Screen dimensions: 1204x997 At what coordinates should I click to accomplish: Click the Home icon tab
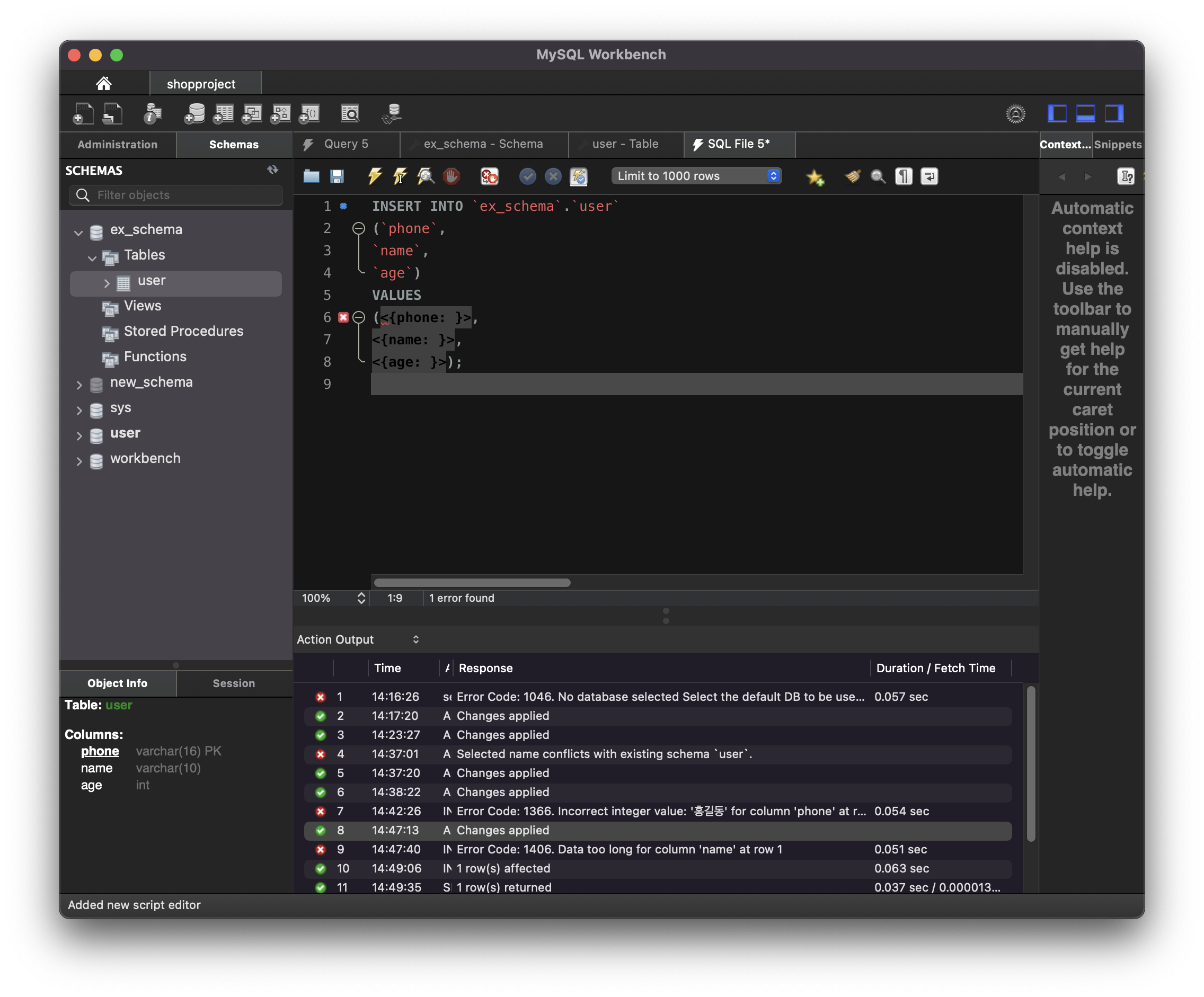104,84
